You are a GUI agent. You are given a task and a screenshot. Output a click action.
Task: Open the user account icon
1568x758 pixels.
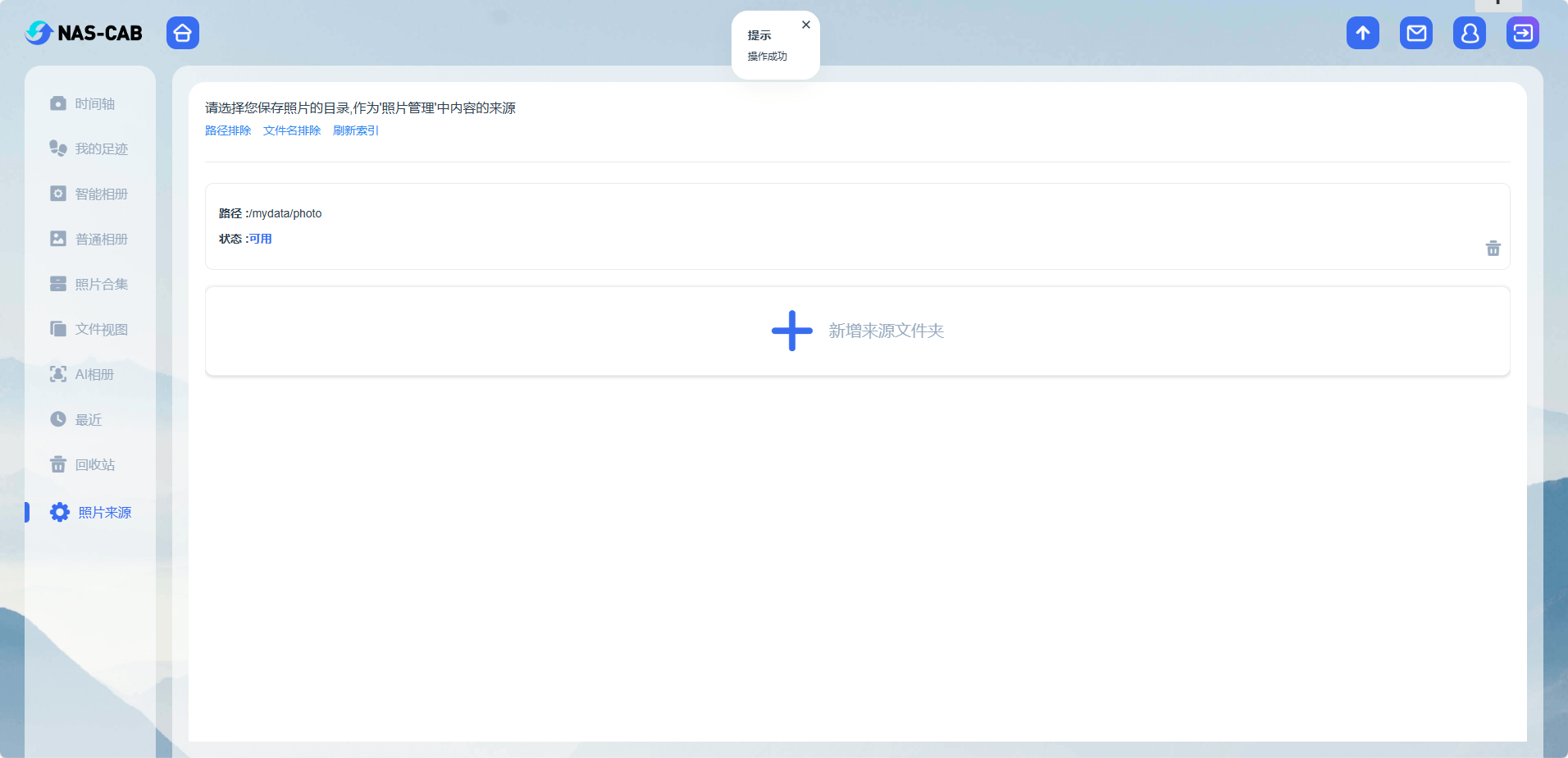(1469, 33)
